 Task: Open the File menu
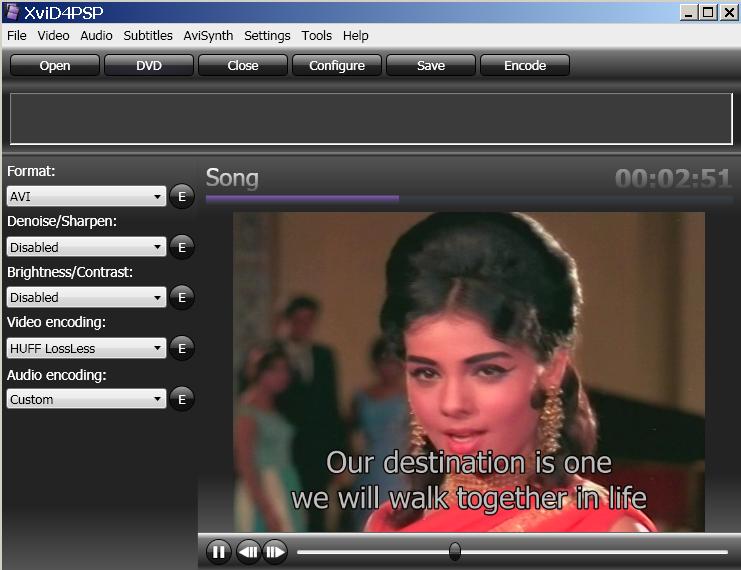(17, 35)
